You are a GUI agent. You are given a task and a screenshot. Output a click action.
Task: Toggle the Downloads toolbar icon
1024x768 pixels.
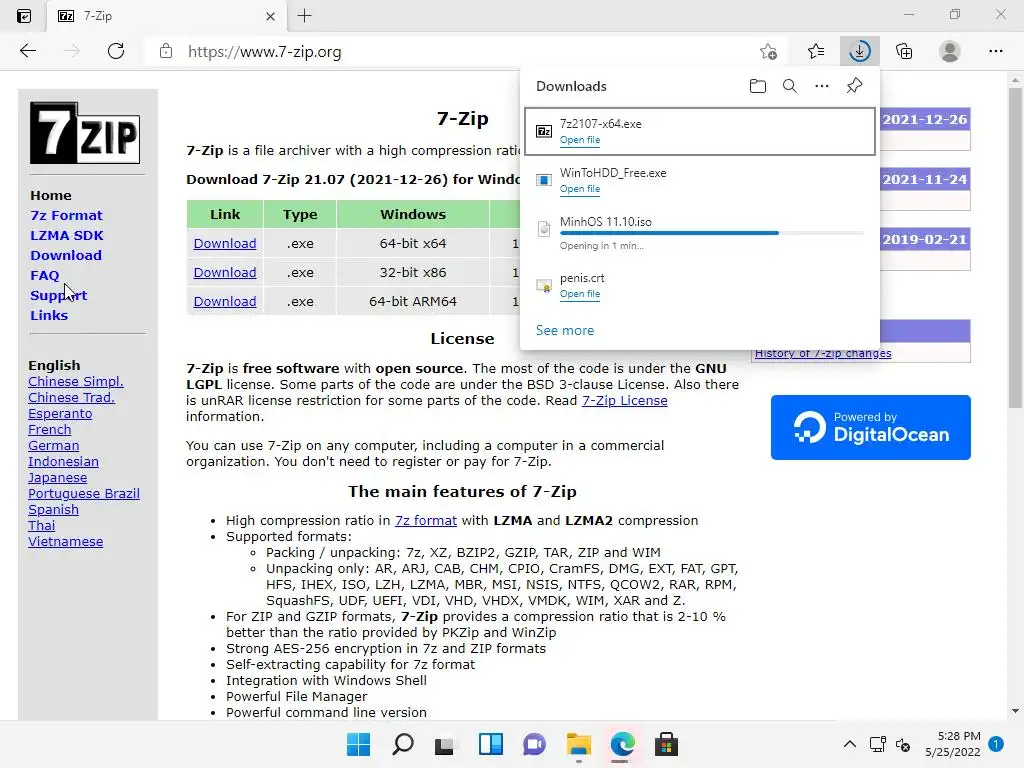click(859, 51)
